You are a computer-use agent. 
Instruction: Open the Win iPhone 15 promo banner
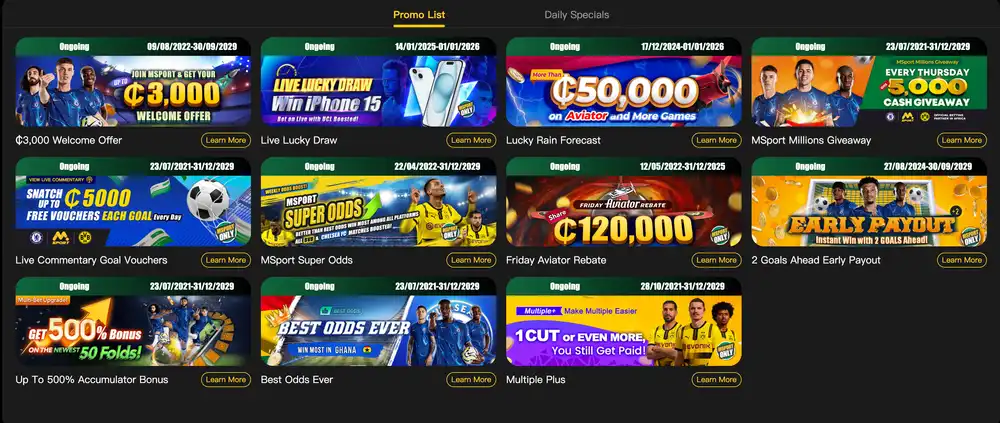tap(378, 91)
